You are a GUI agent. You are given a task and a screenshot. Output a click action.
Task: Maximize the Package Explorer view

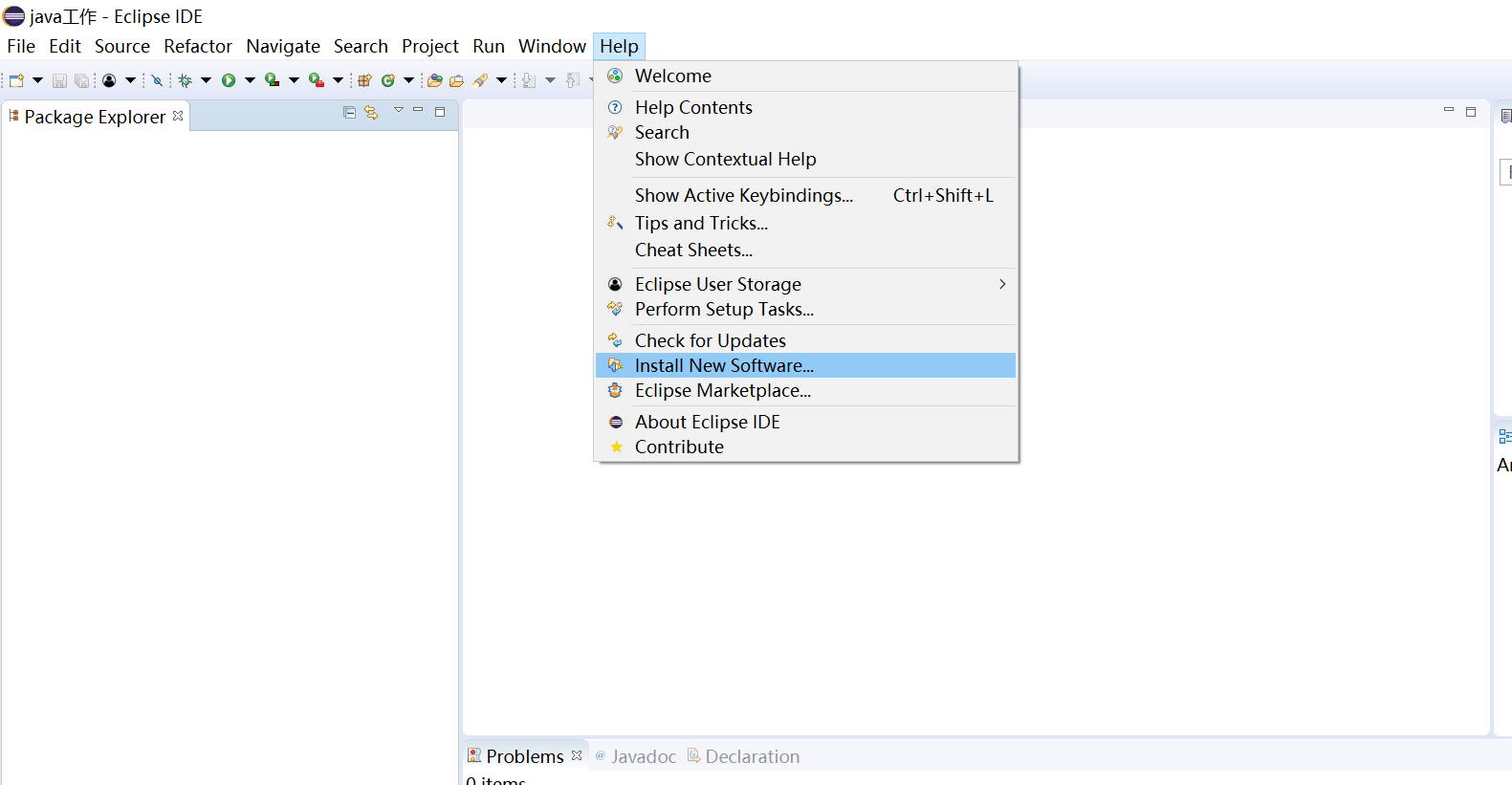pyautogui.click(x=440, y=112)
